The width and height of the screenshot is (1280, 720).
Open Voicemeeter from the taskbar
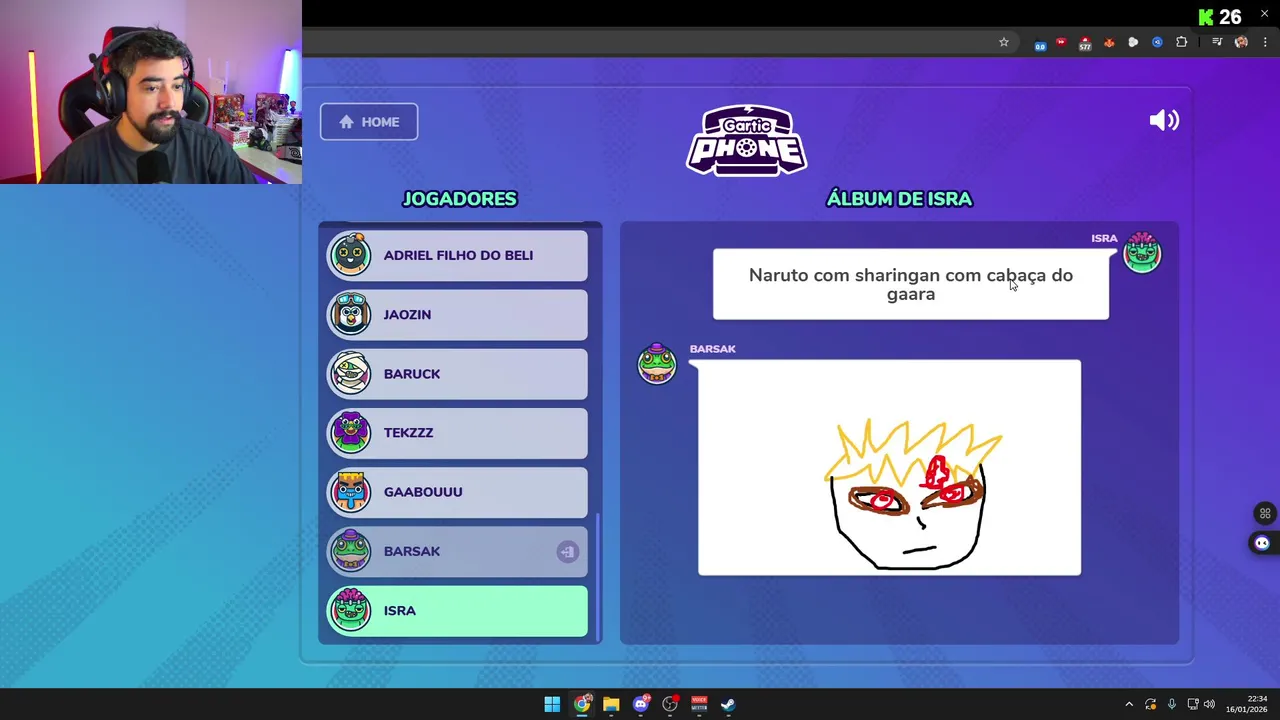tap(699, 705)
